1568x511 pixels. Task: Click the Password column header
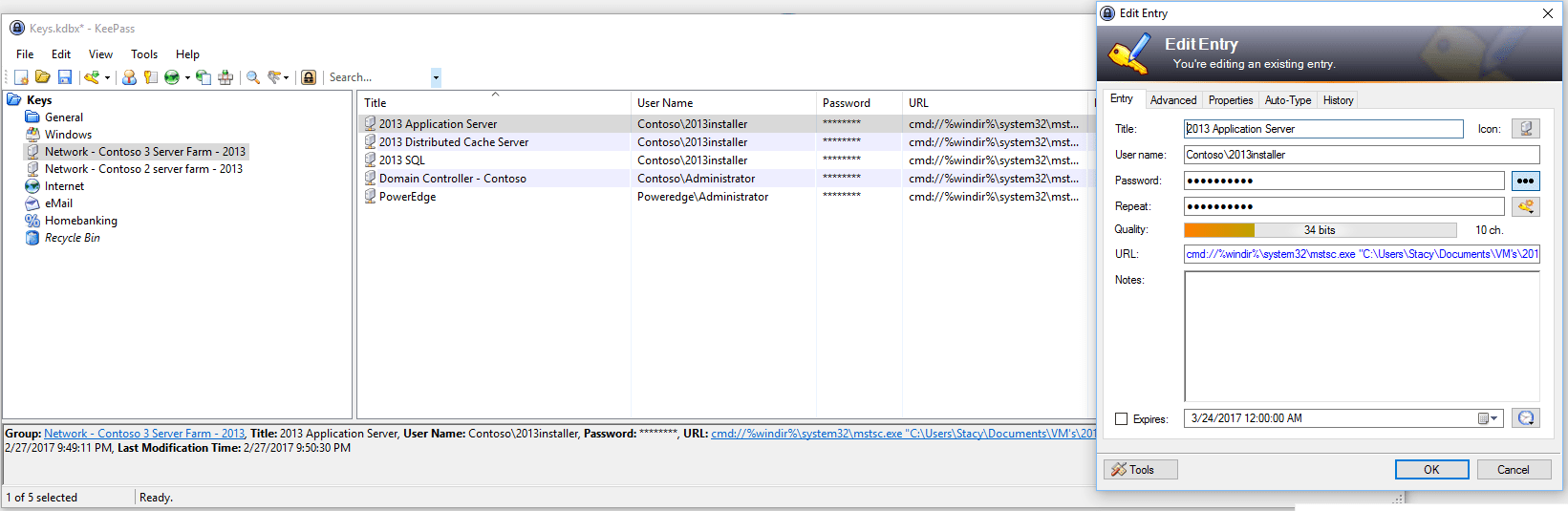tap(859, 103)
